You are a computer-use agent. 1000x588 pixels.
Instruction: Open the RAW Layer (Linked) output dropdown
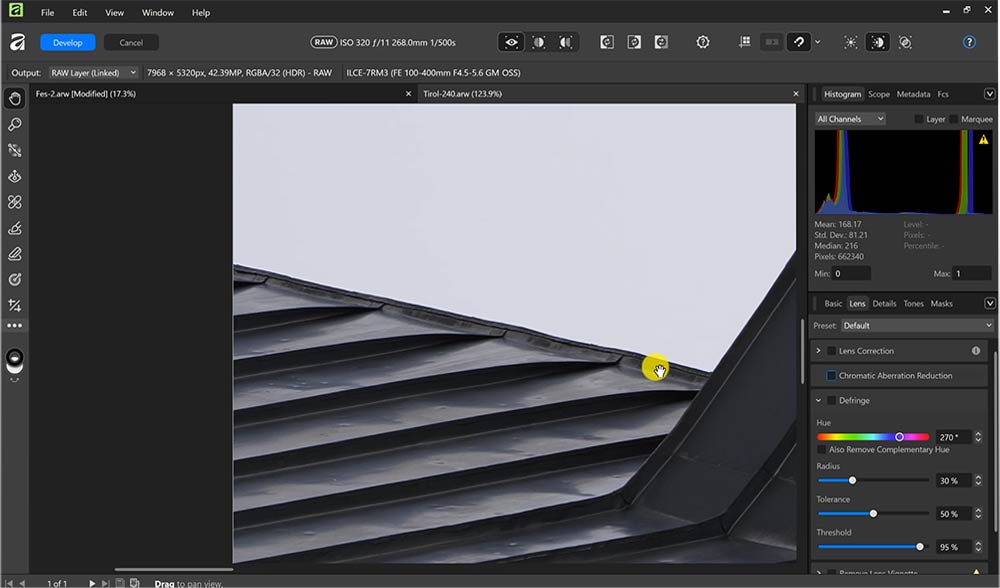point(96,72)
